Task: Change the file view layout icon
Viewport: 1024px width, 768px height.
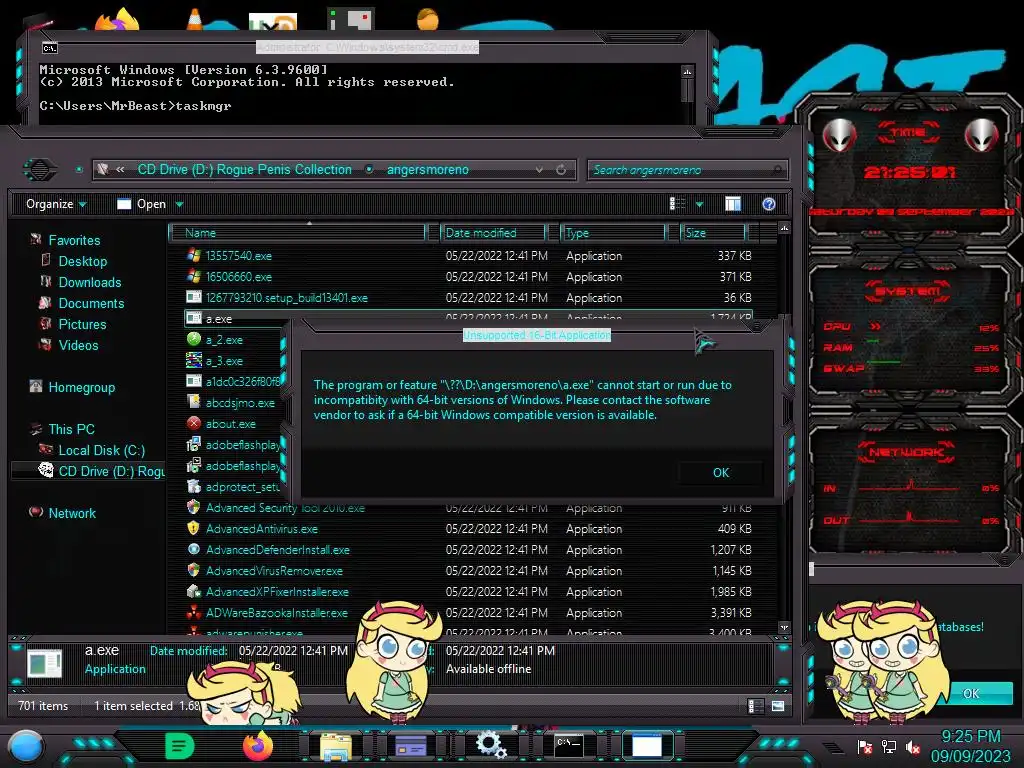Action: pos(677,204)
